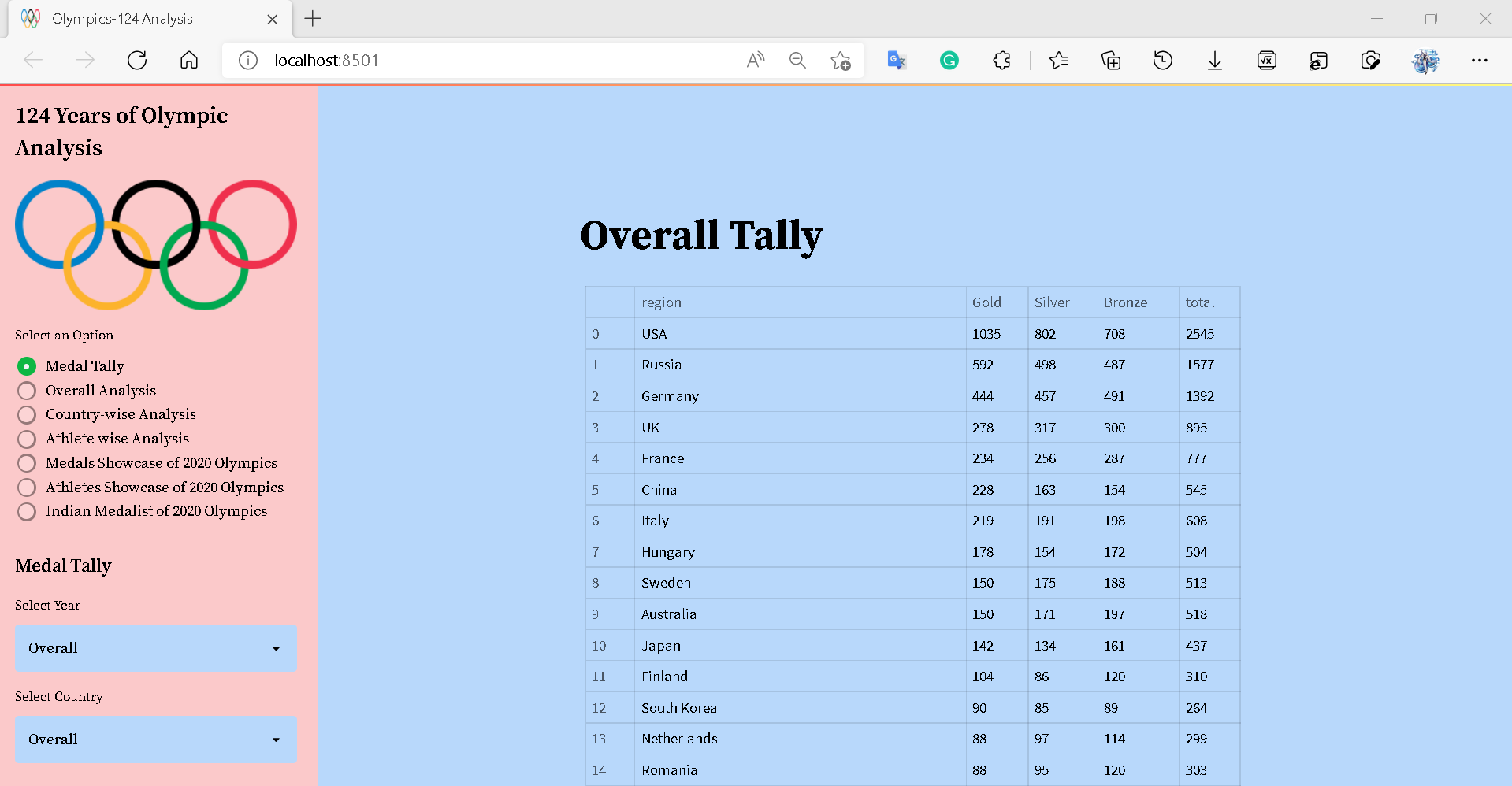View site information icon in address bar

click(x=248, y=60)
